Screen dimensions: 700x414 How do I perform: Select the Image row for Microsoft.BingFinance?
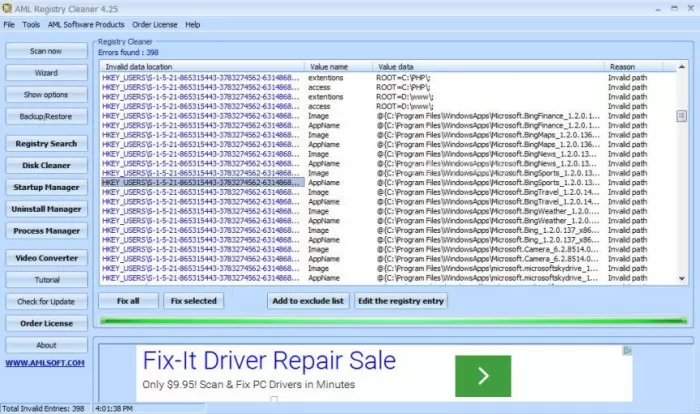pyautogui.click(x=388, y=116)
